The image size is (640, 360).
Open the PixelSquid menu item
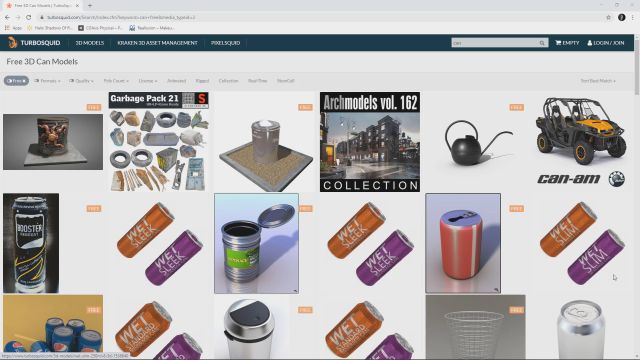(x=225, y=43)
